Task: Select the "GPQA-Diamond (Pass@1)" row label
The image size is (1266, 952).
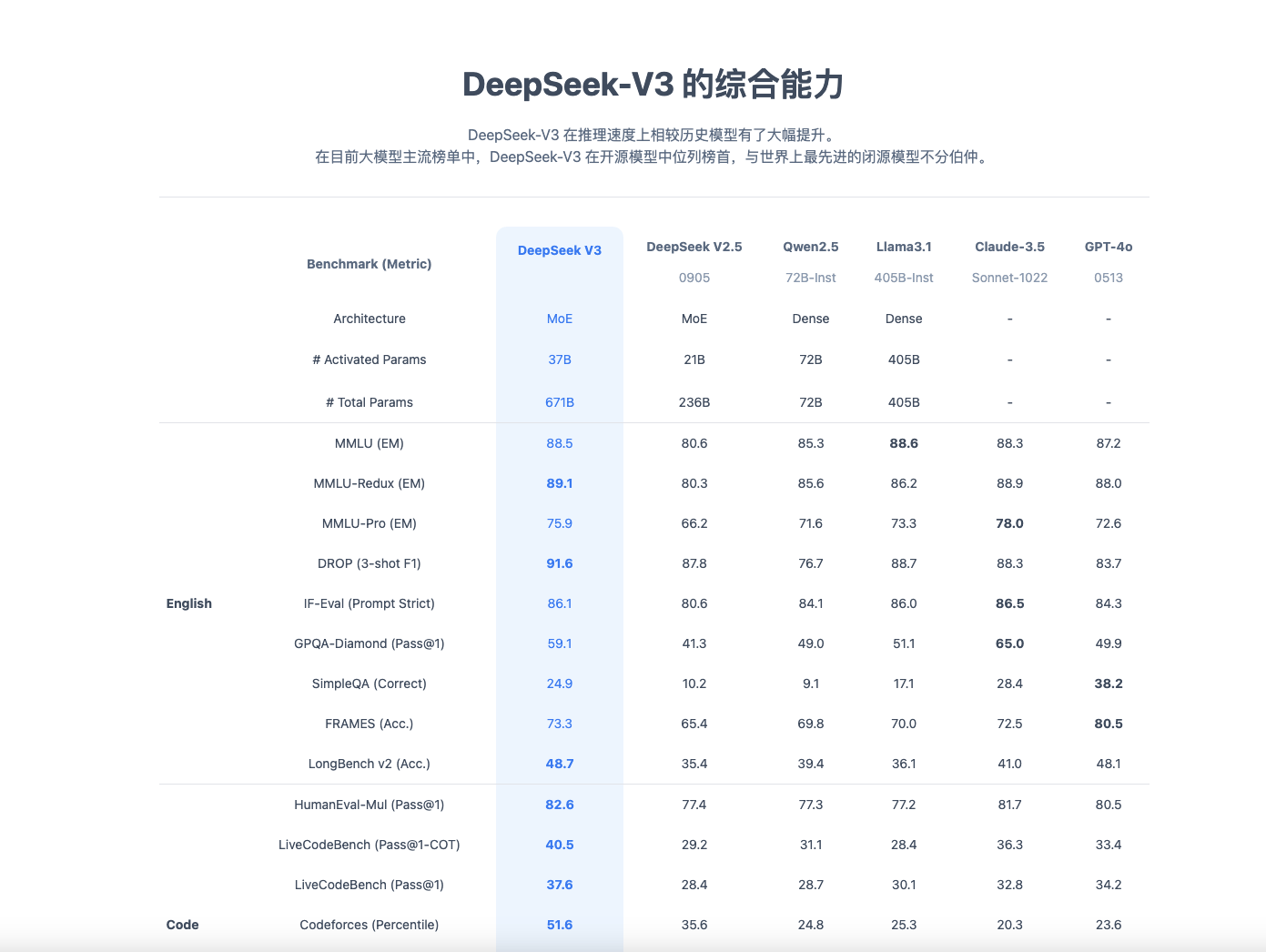Action: 370,643
